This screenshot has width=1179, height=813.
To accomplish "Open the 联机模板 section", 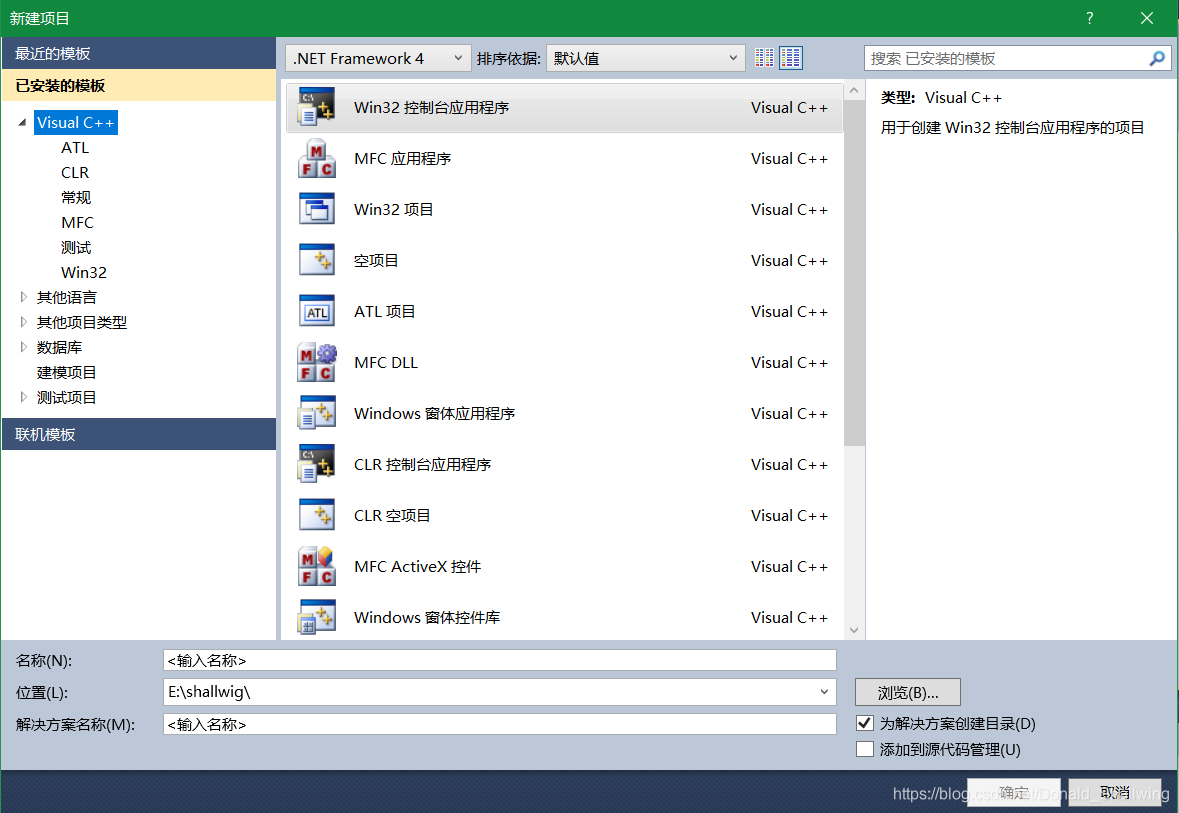I will tap(138, 434).
